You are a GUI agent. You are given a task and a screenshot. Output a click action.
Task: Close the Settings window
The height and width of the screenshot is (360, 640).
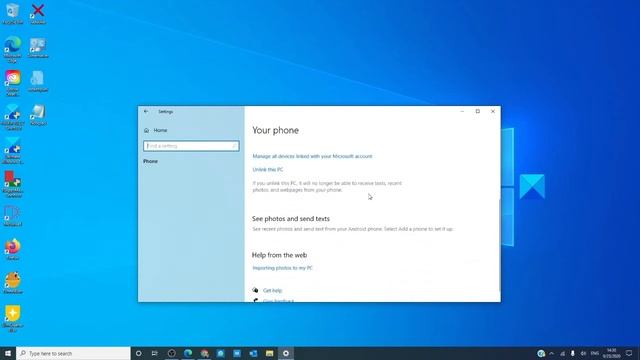click(493, 111)
